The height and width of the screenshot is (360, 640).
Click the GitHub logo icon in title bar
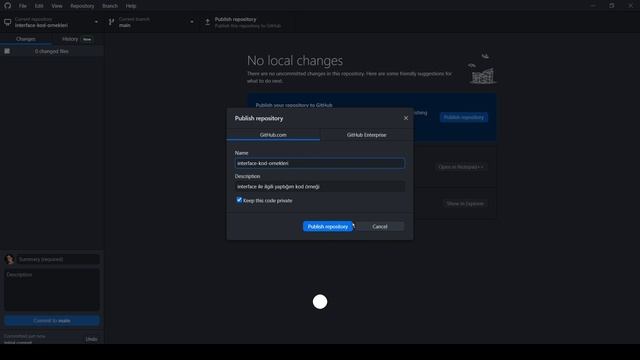(x=7, y=6)
